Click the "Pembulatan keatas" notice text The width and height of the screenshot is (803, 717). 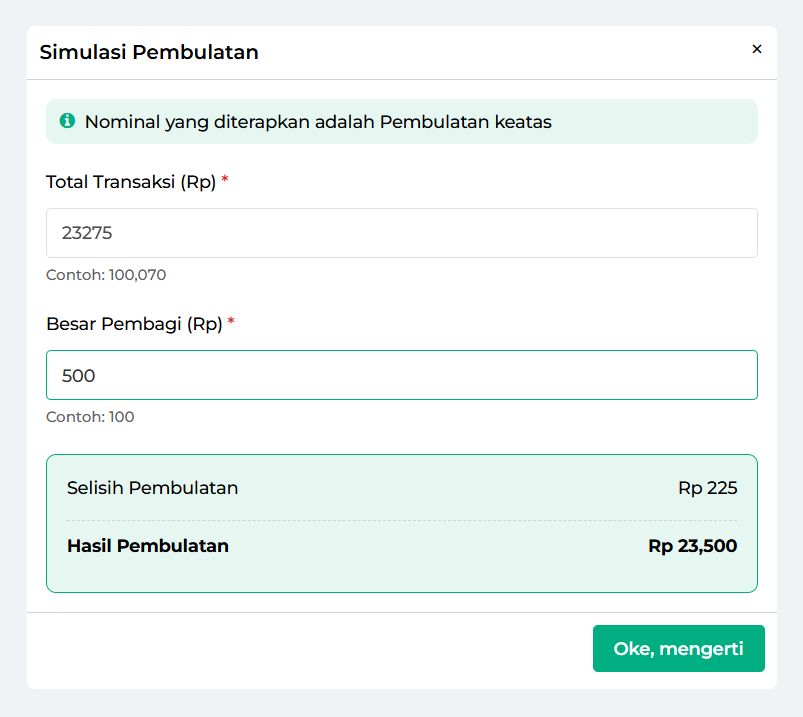point(318,122)
